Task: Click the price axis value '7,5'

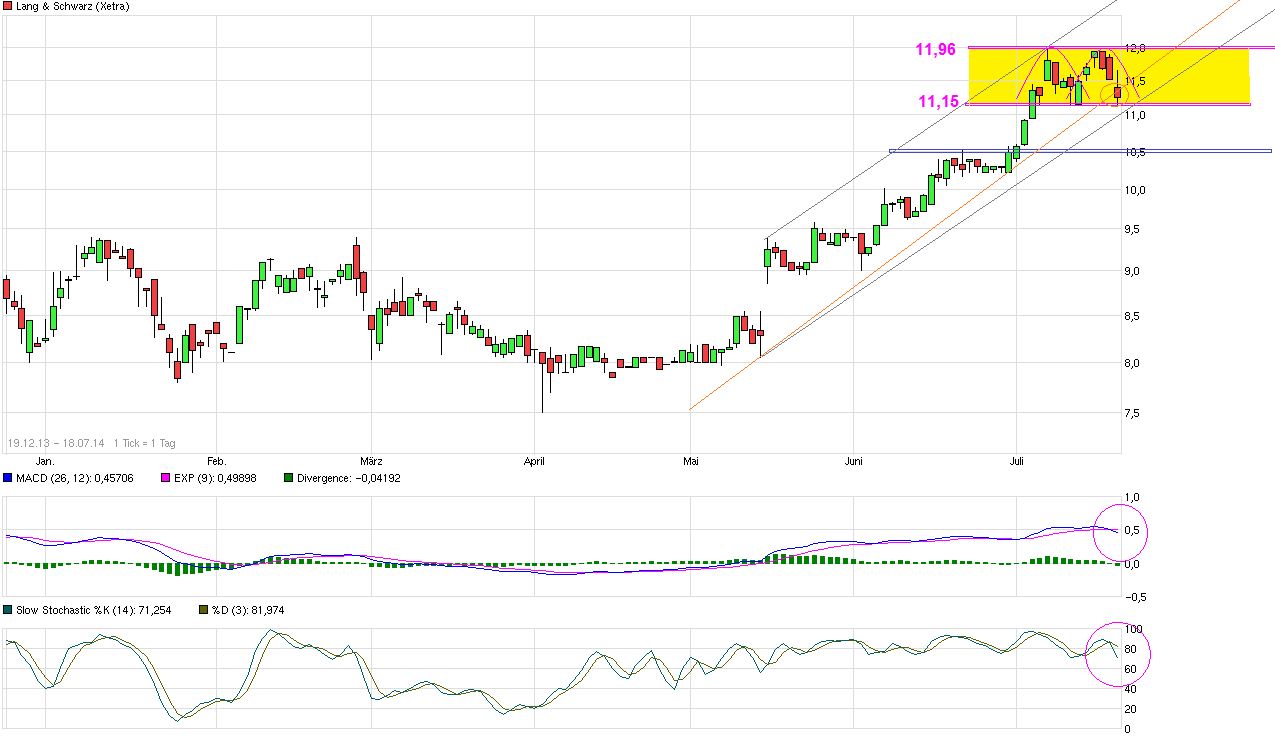Action: pyautogui.click(x=1134, y=412)
